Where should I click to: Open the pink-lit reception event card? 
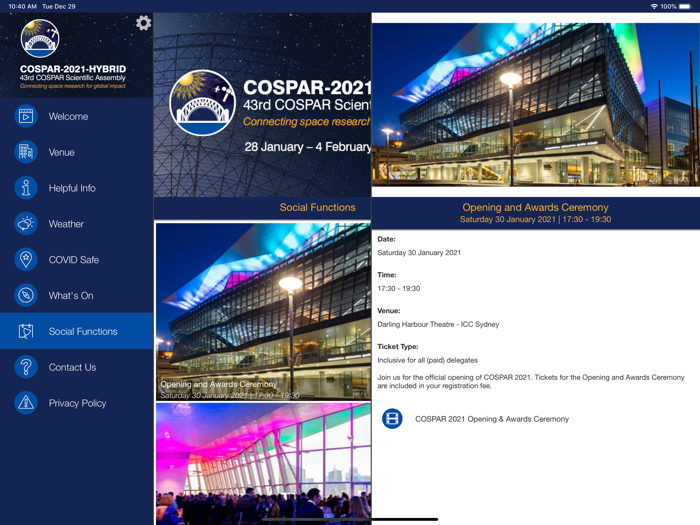click(263, 463)
